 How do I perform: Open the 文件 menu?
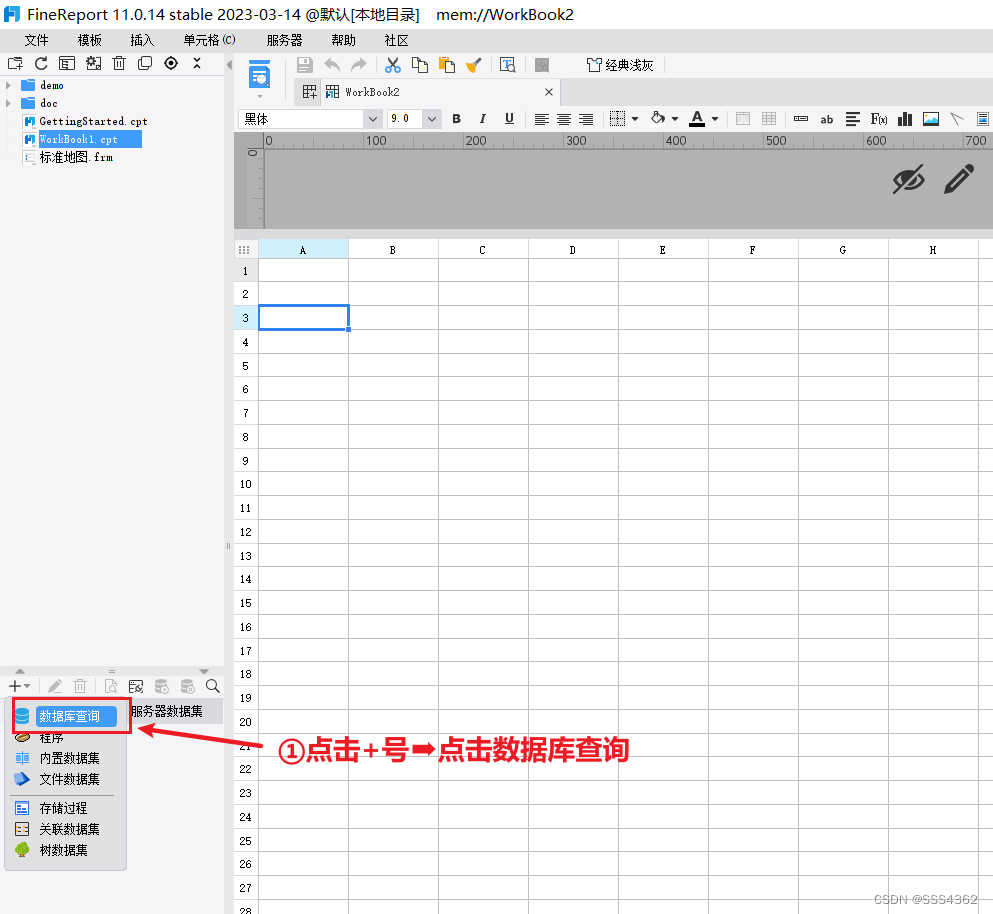tap(36, 41)
